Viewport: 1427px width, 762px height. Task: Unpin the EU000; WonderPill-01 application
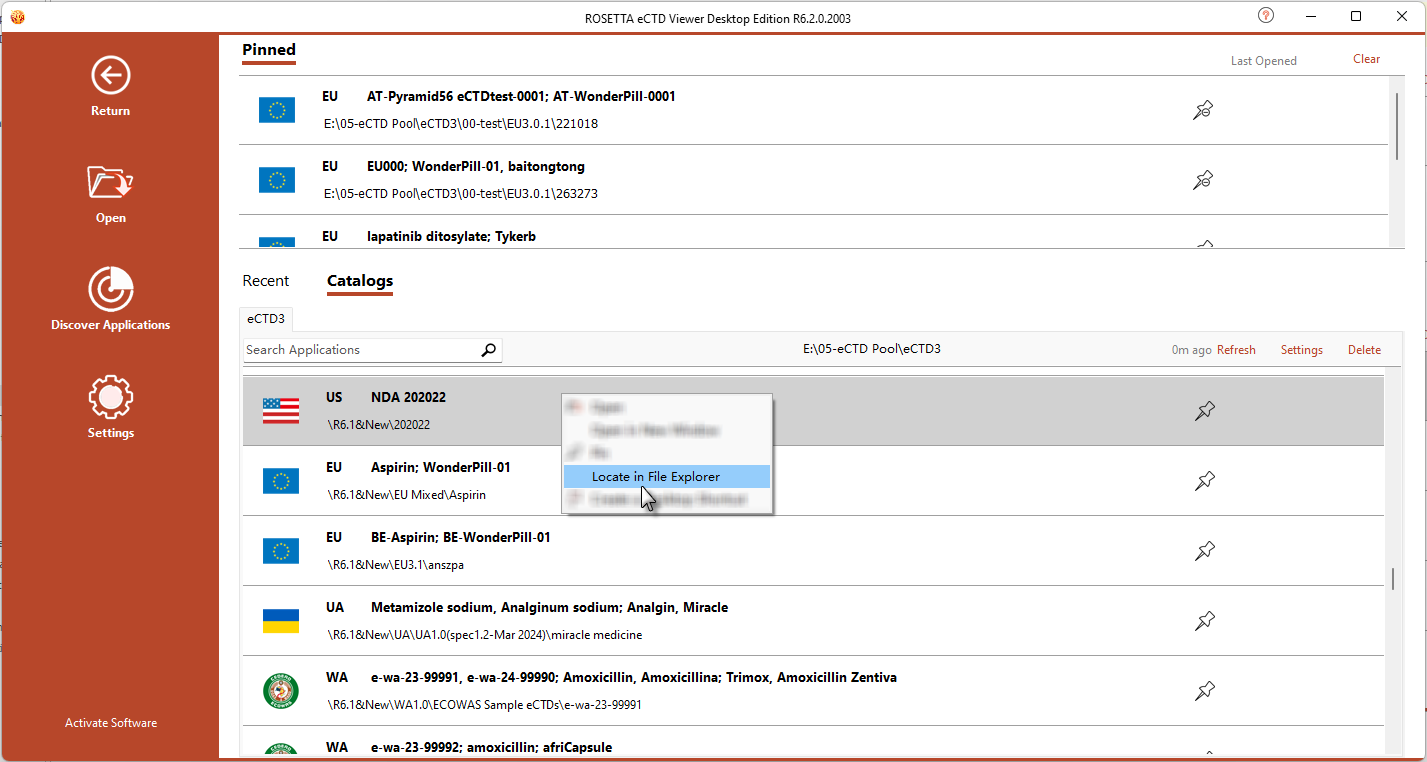(1203, 180)
